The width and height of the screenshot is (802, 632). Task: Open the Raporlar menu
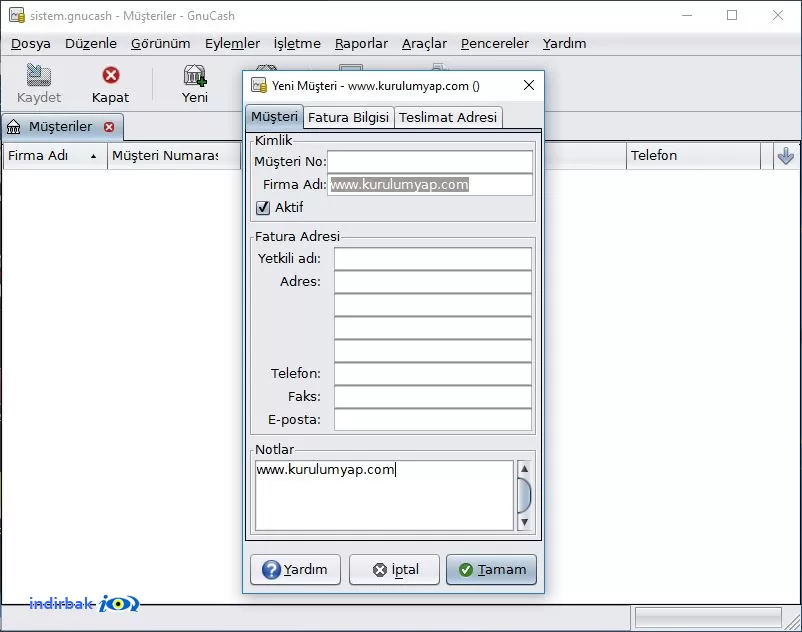[361, 44]
